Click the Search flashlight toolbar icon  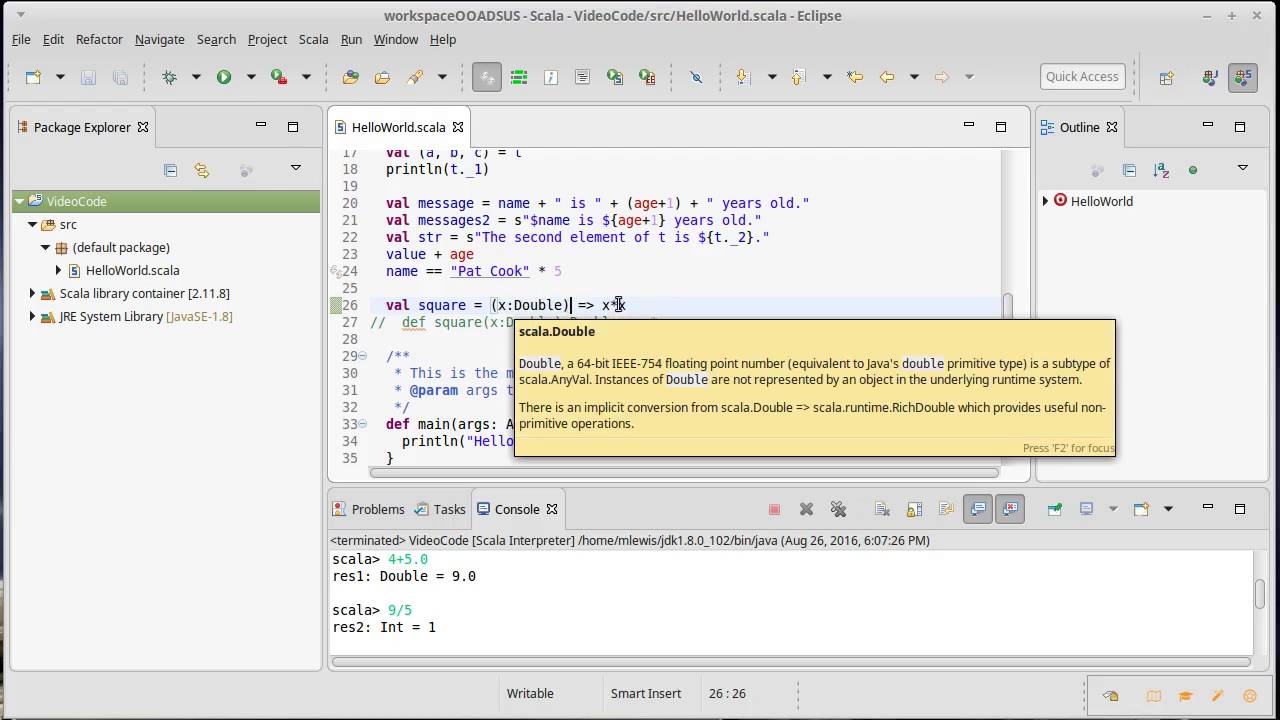click(x=415, y=77)
